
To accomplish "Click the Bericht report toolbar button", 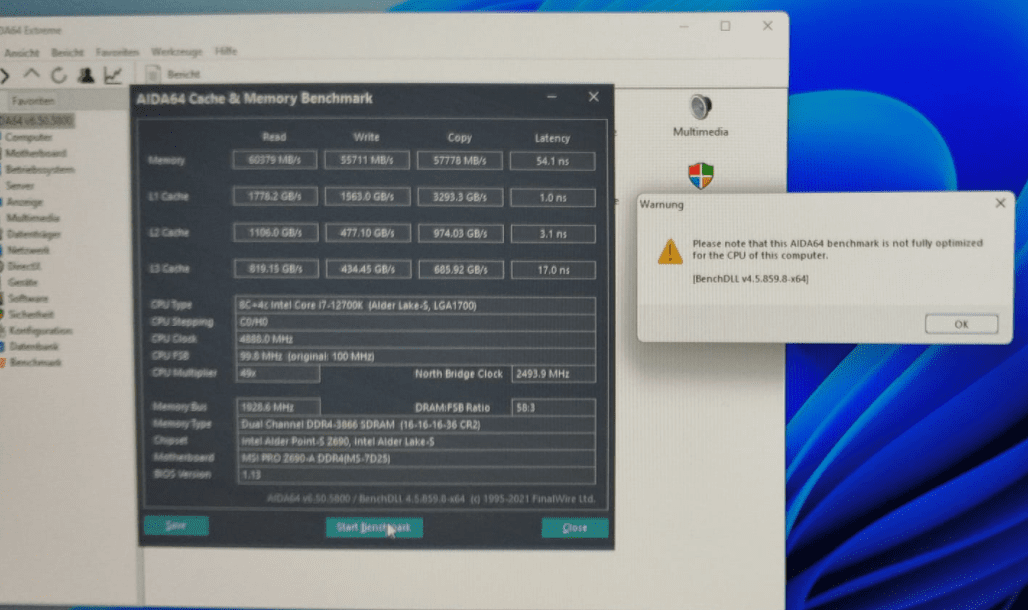I will [173, 74].
